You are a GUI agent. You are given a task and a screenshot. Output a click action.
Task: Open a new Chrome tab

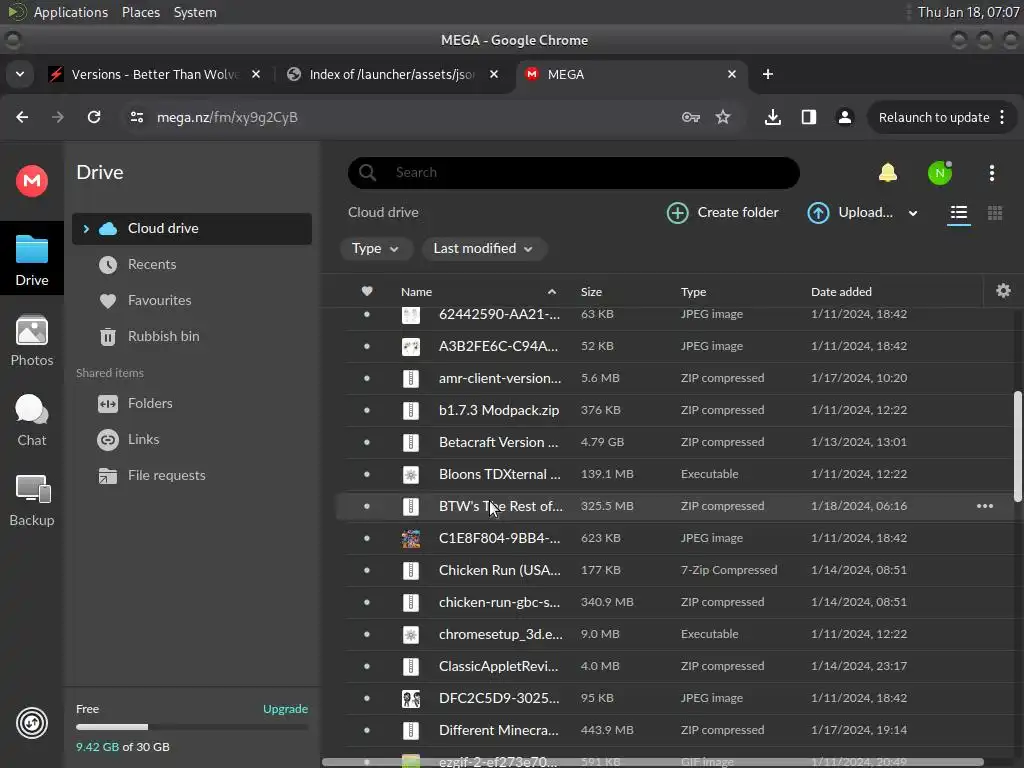(x=768, y=74)
